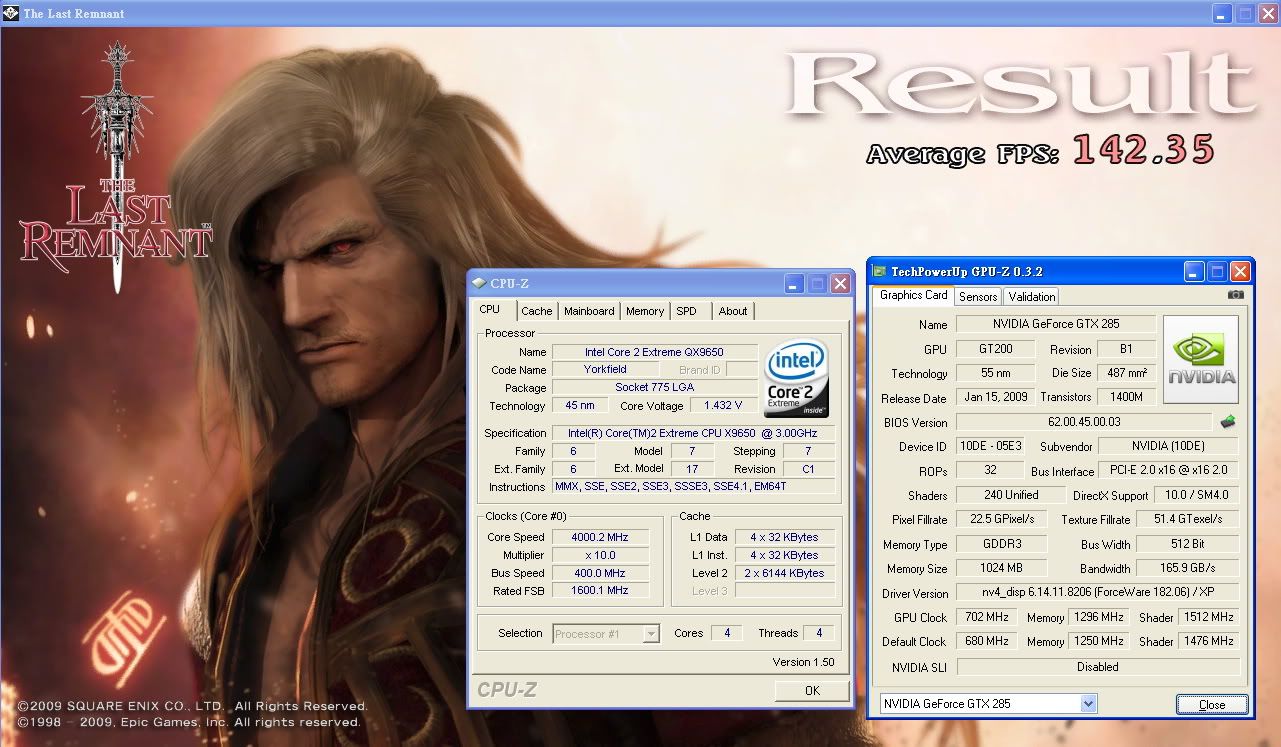Image resolution: width=1281 pixels, height=747 pixels.
Task: Click the Core Speed value 4000.2 MHz
Action: coord(598,537)
